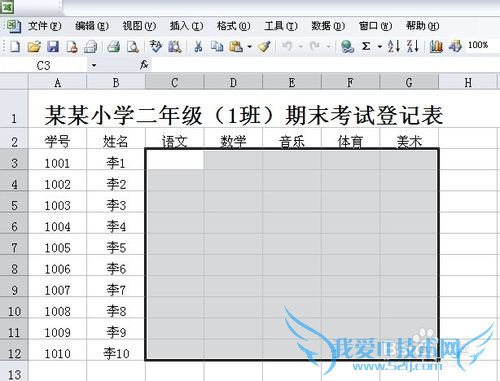Expand the Paste options dropdown arrow
The image size is (500, 381).
pos(249,47)
